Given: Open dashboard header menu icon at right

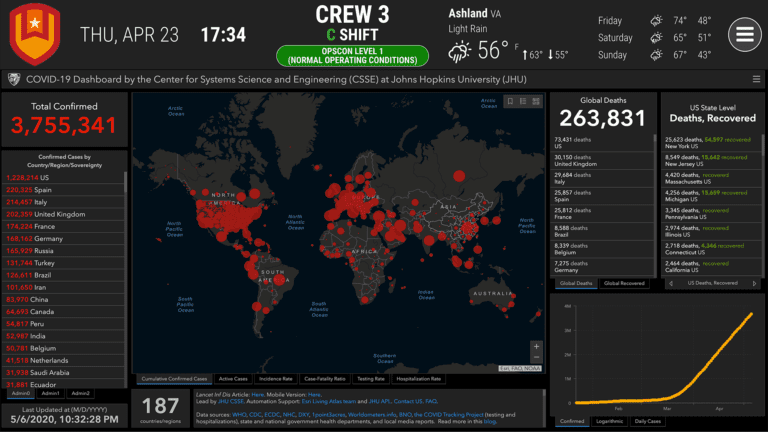Looking at the screenshot, I should 756,79.
